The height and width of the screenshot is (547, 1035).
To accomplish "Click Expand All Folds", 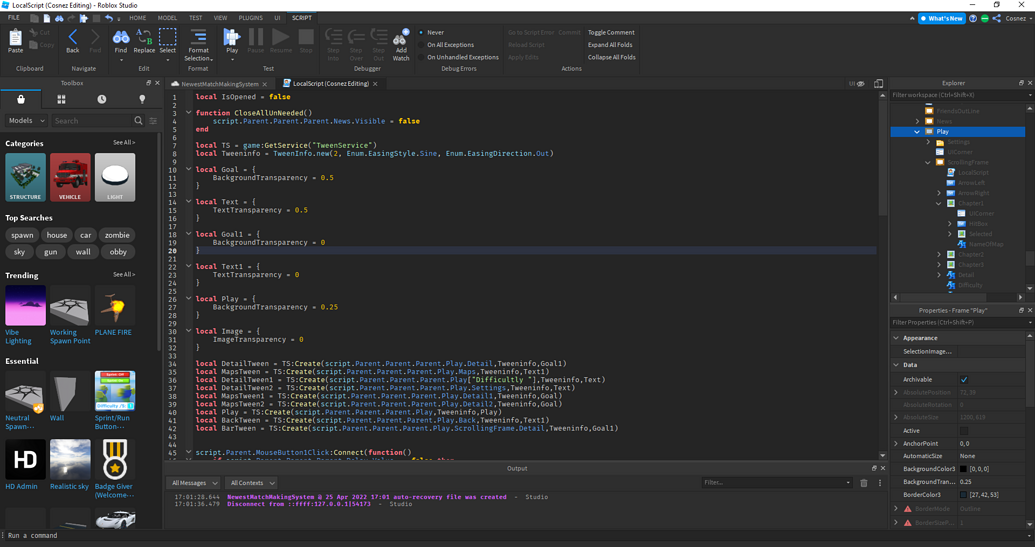I will point(610,45).
